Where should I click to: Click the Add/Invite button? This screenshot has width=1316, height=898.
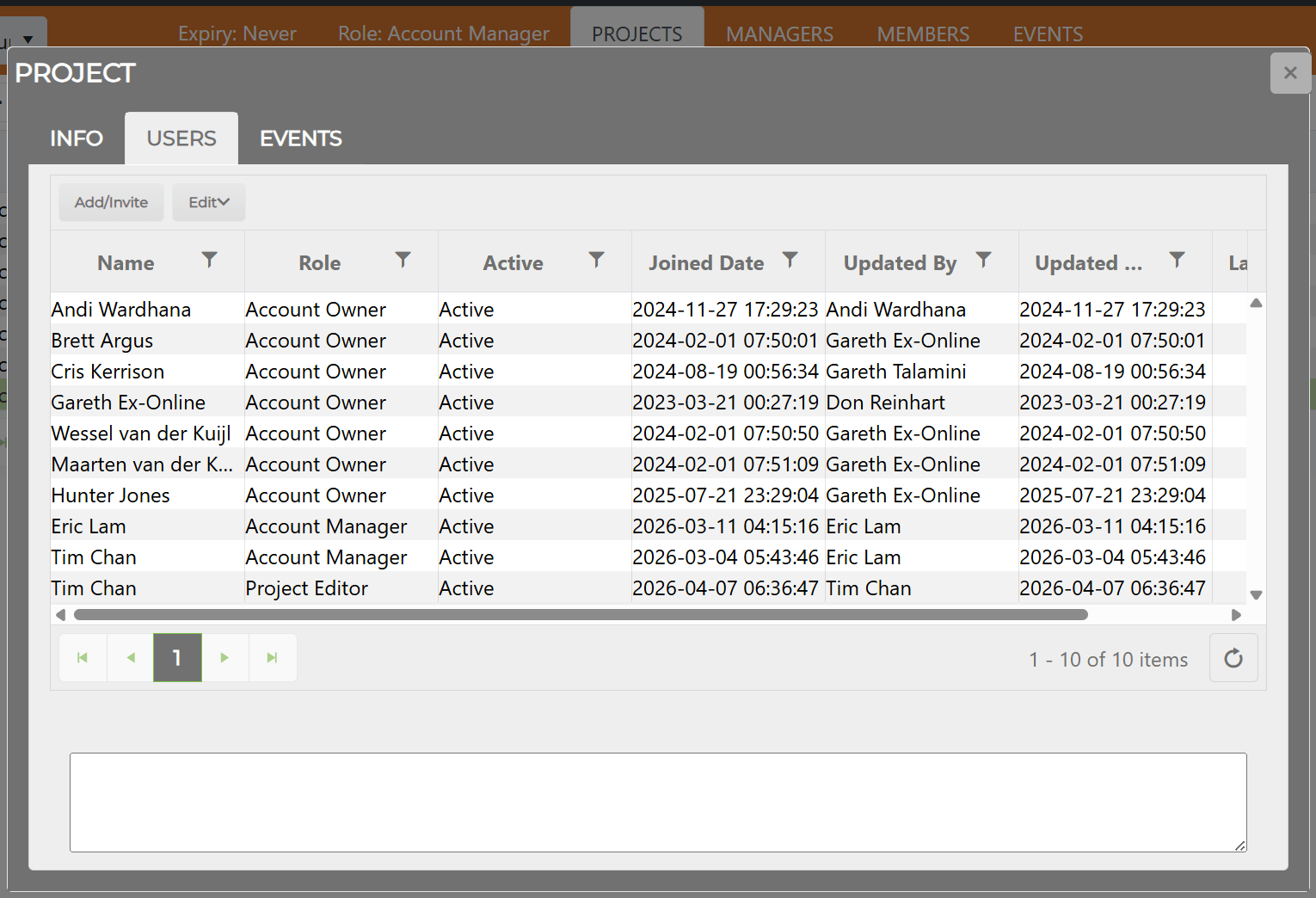[x=111, y=202]
